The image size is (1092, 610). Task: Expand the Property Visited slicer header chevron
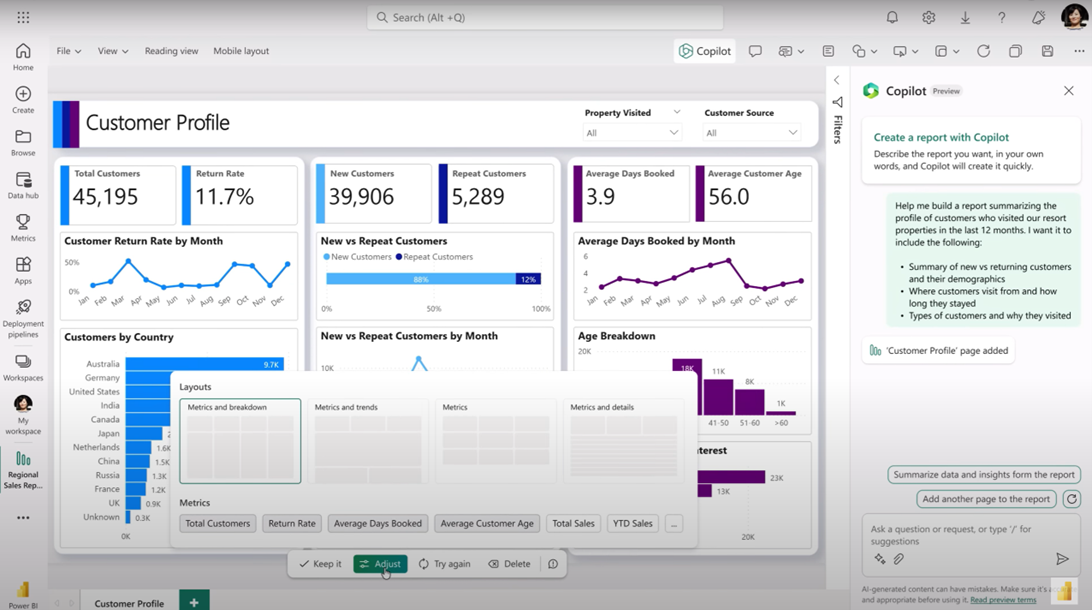tap(676, 112)
